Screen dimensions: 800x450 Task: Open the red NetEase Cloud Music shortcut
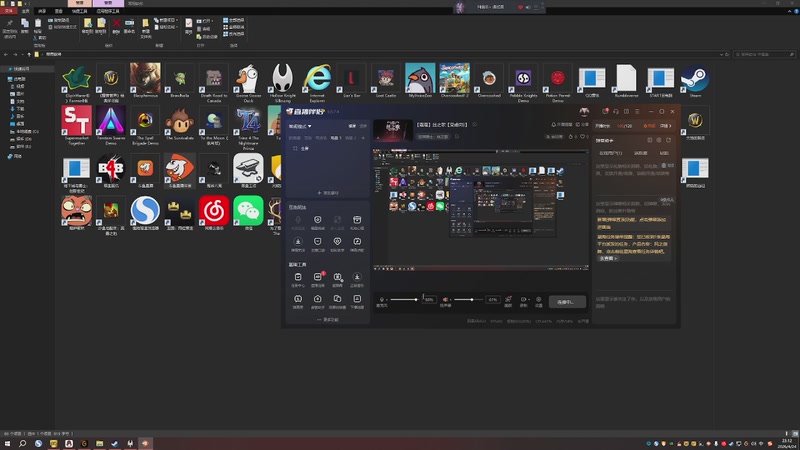pyautogui.click(x=214, y=213)
